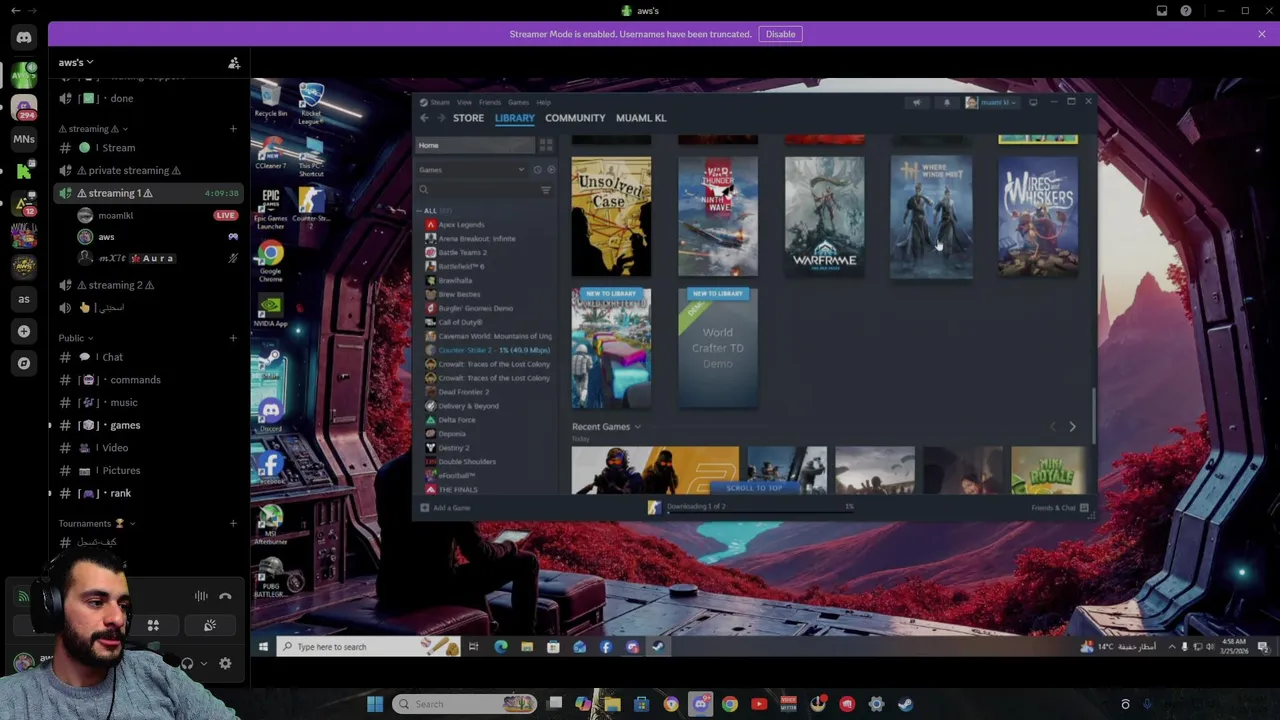The image size is (1280, 720).
Task: Click the Add a Server plus icon
Action: (24, 331)
